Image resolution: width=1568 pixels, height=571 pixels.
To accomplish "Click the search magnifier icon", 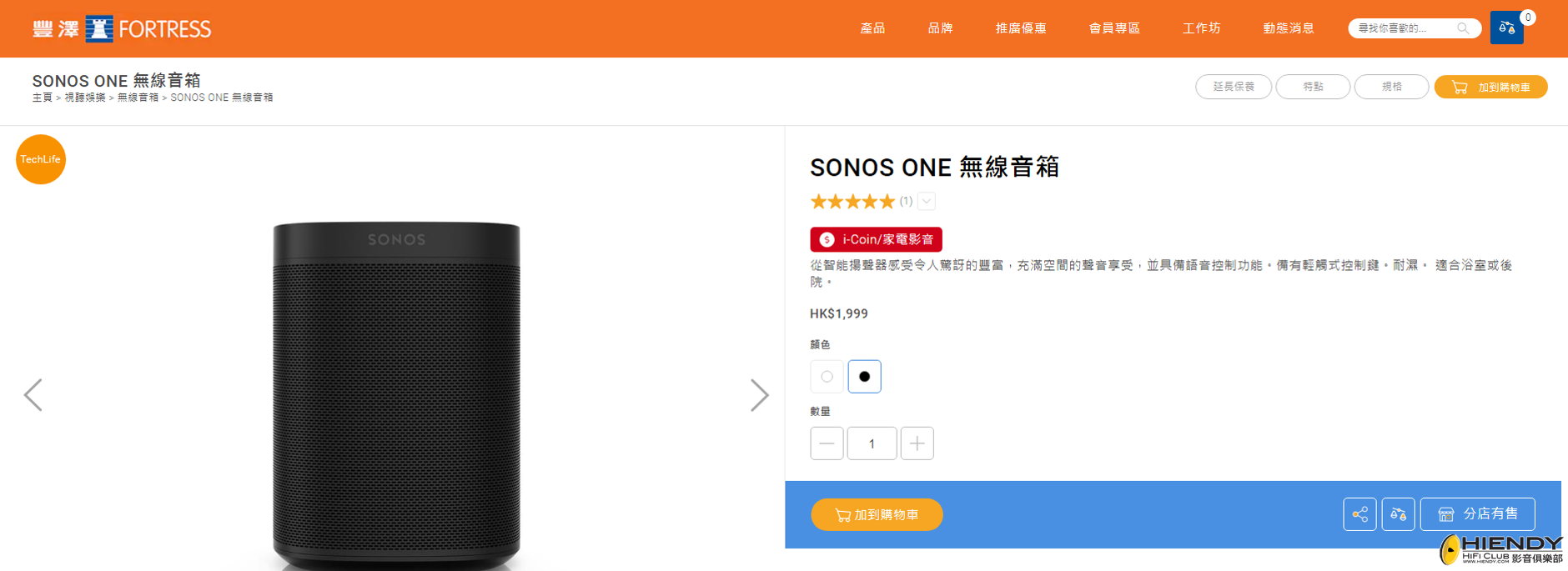I will 1463,28.
